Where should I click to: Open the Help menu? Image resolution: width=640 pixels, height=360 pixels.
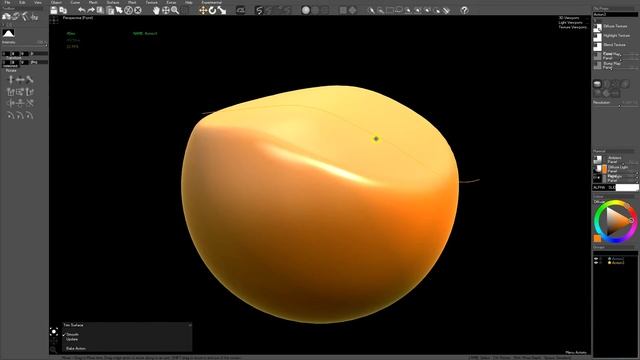click(189, 2)
